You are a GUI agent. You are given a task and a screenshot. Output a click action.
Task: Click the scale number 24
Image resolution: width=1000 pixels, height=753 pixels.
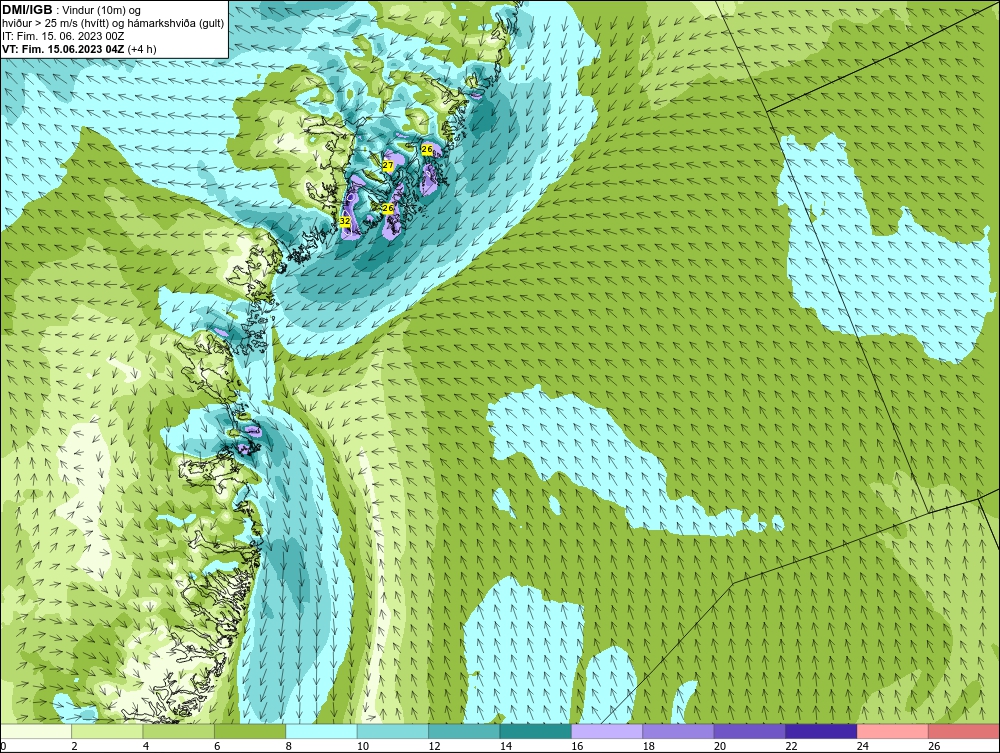(x=863, y=746)
